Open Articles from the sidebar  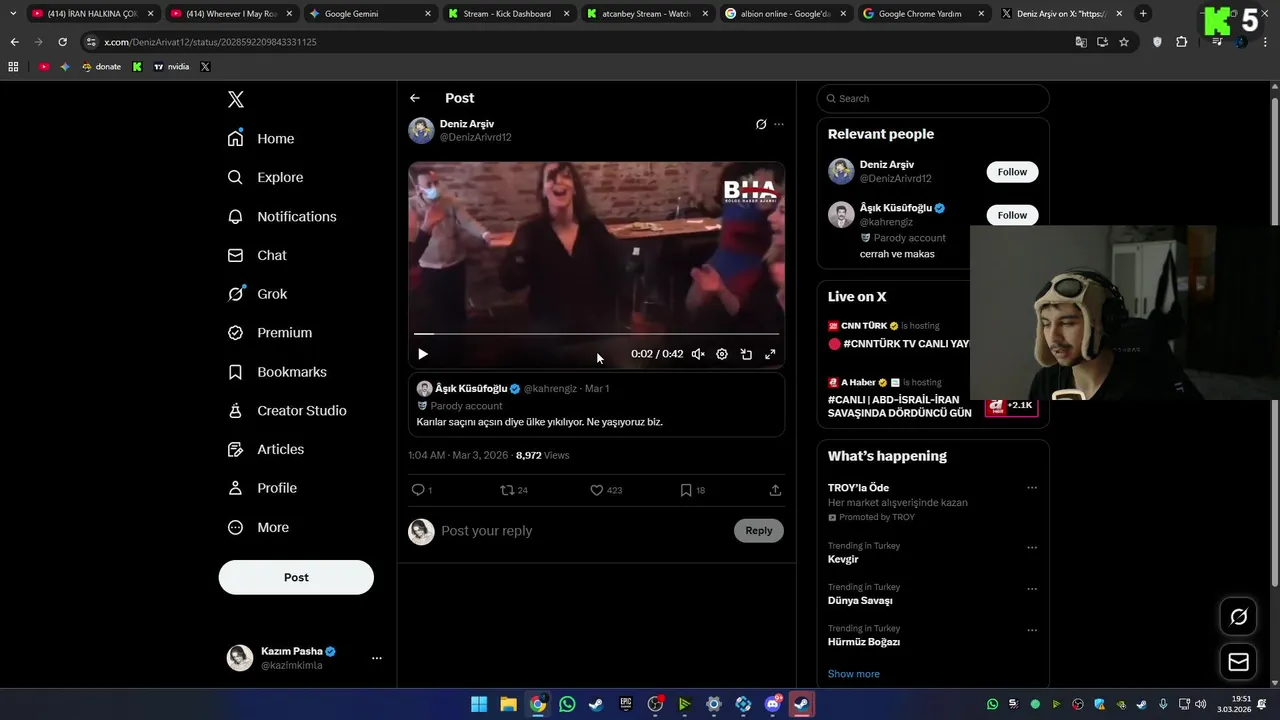click(266, 449)
